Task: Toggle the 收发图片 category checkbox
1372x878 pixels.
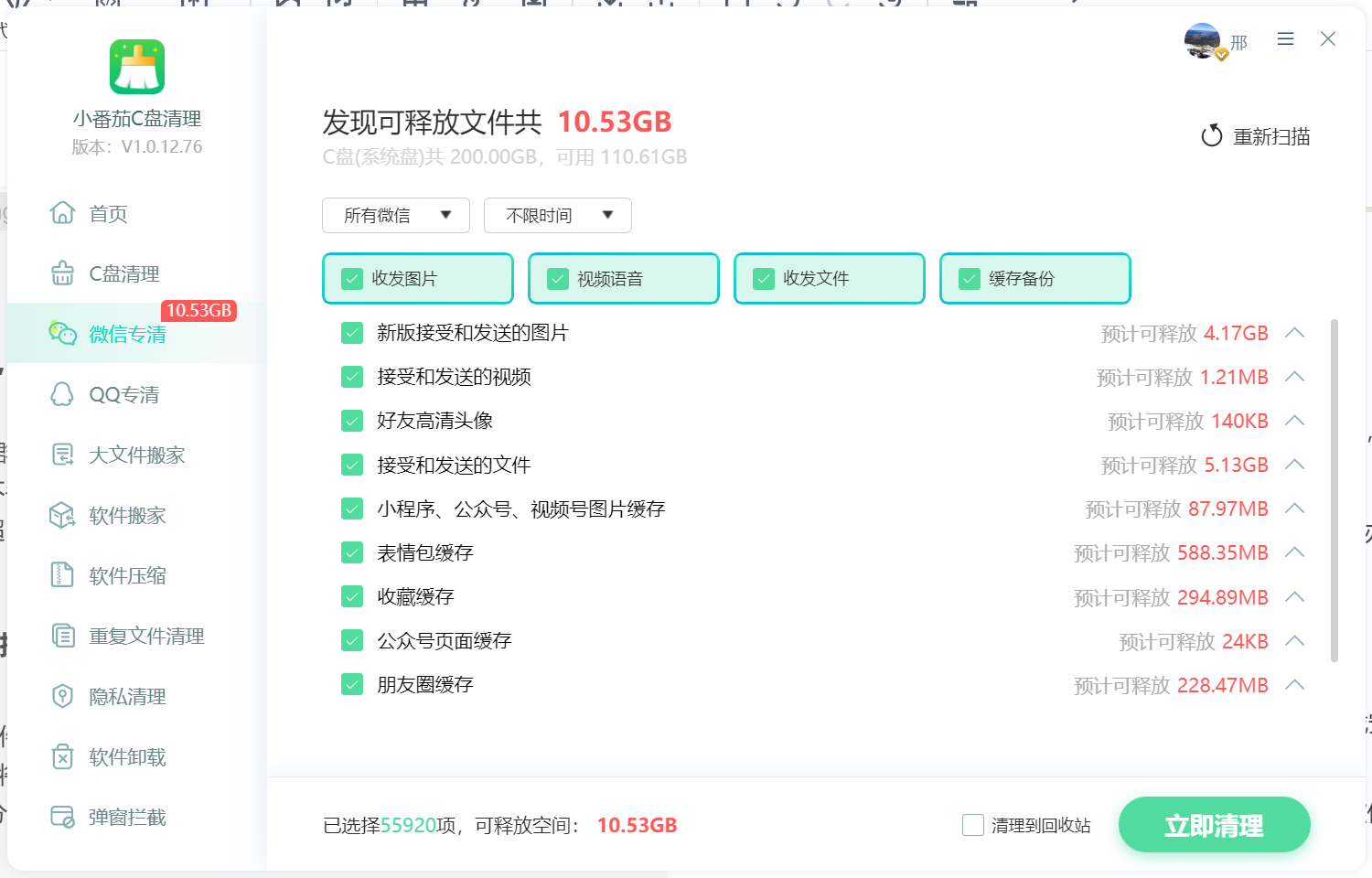Action: [x=352, y=279]
